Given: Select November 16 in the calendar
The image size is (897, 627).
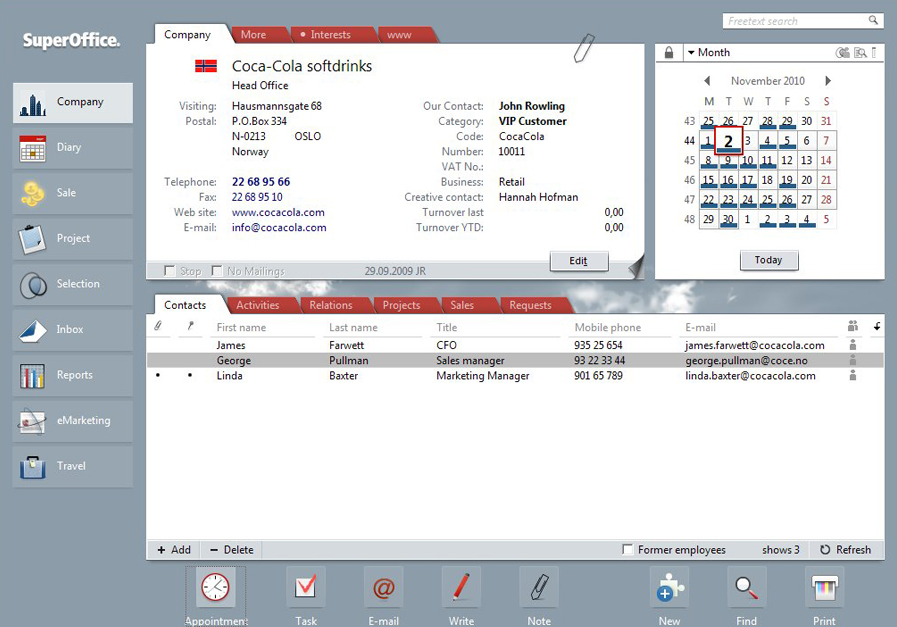Looking at the screenshot, I should click(x=728, y=180).
